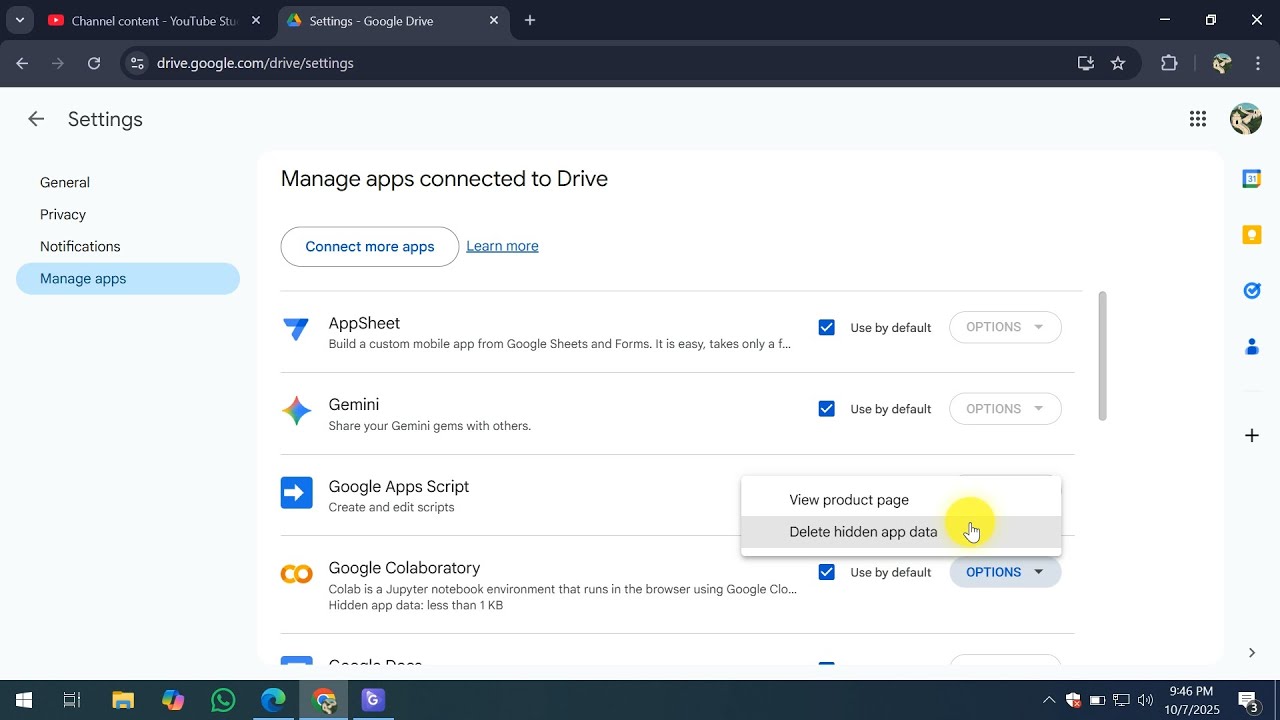Image resolution: width=1280 pixels, height=720 pixels.
Task: Open the AppSheet OPTIONS dropdown
Action: coord(1005,327)
